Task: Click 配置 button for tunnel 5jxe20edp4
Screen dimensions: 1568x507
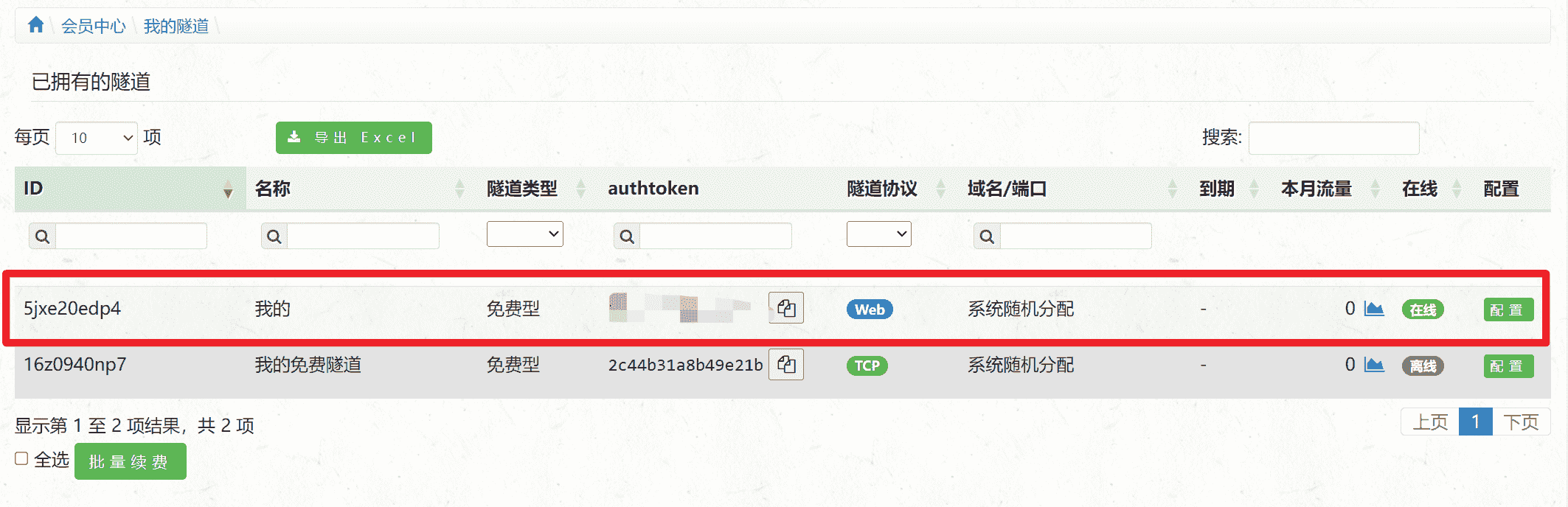Action: click(1508, 310)
